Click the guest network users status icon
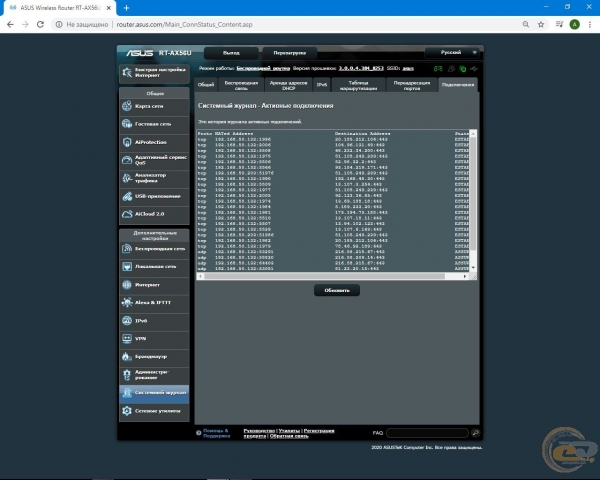This screenshot has width=600, height=480. tap(452, 69)
